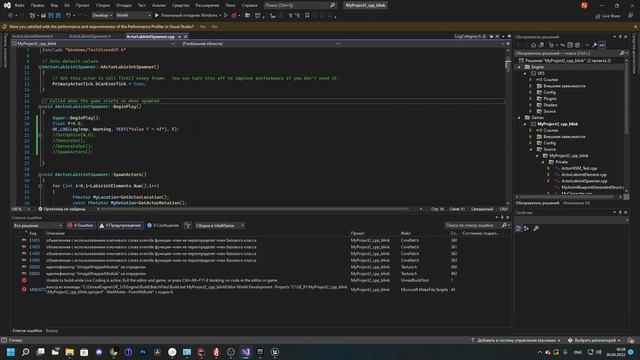Click the Save All icon in toolbar

click(x=58, y=16)
